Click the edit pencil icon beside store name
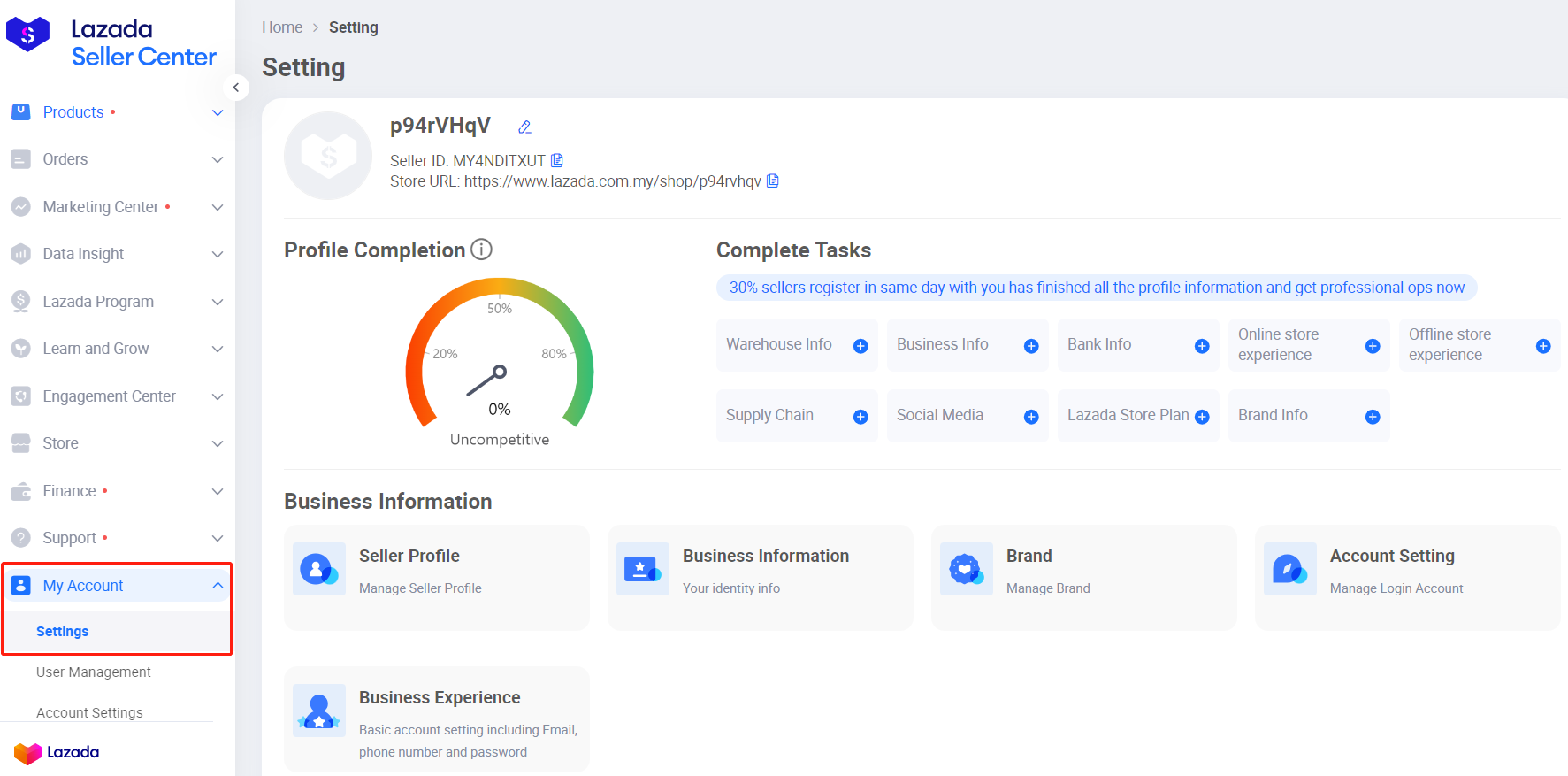1568x776 pixels. click(524, 127)
